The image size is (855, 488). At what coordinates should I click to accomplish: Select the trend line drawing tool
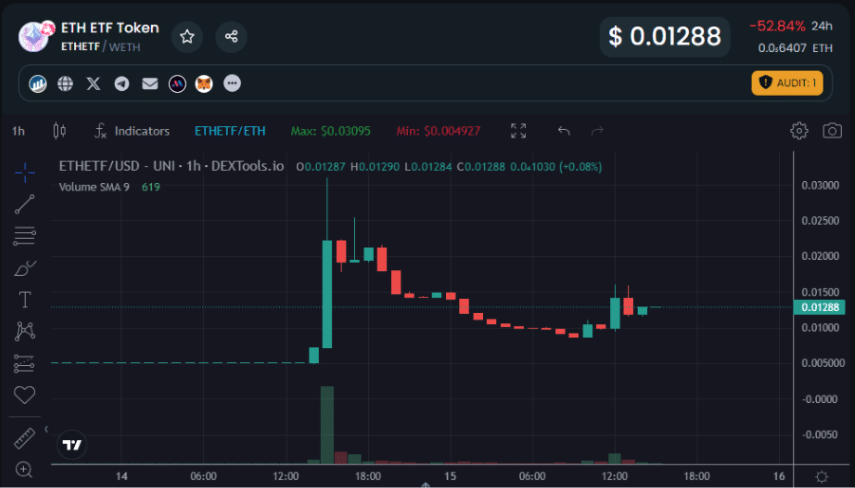[x=25, y=204]
